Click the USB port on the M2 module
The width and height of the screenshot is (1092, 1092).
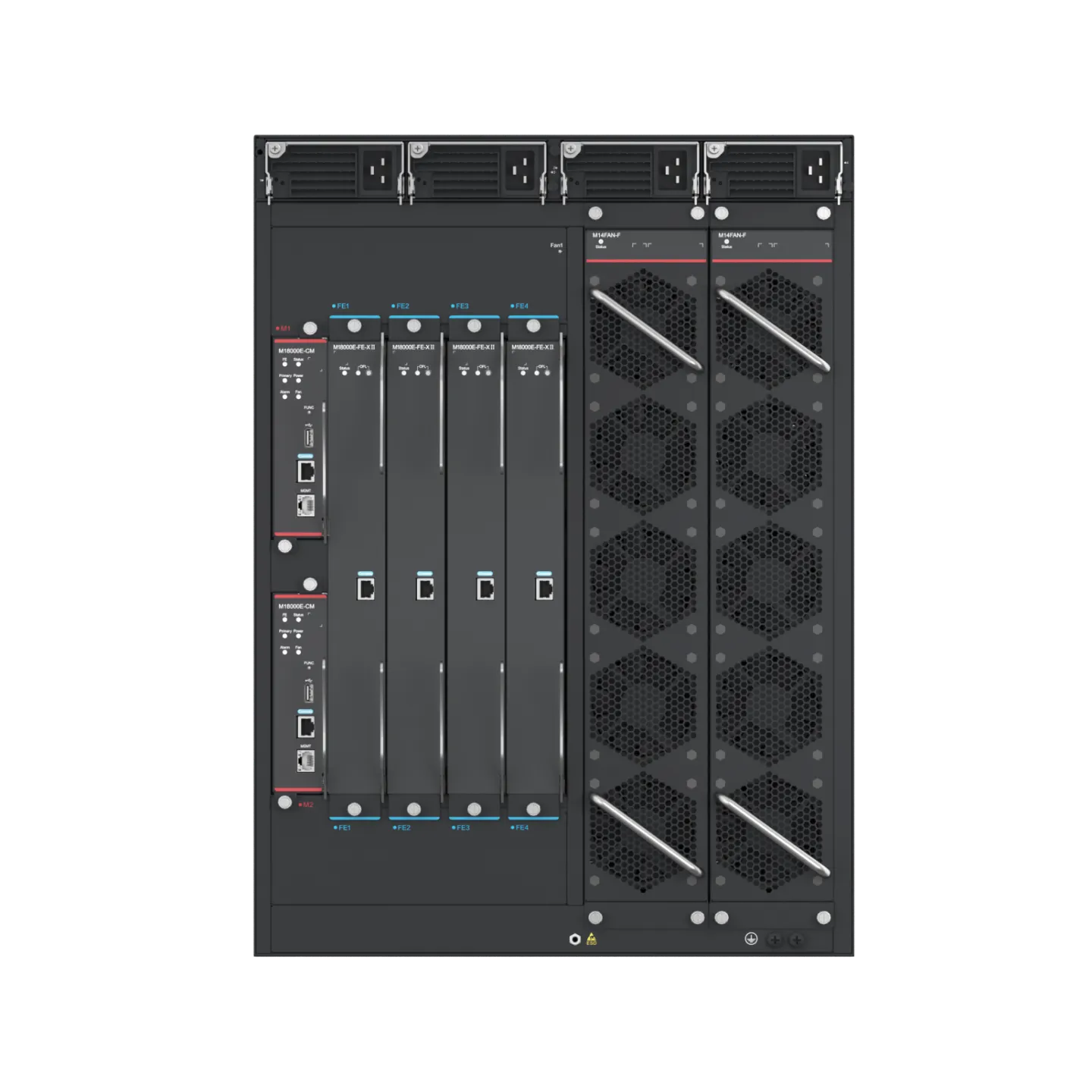(309, 692)
